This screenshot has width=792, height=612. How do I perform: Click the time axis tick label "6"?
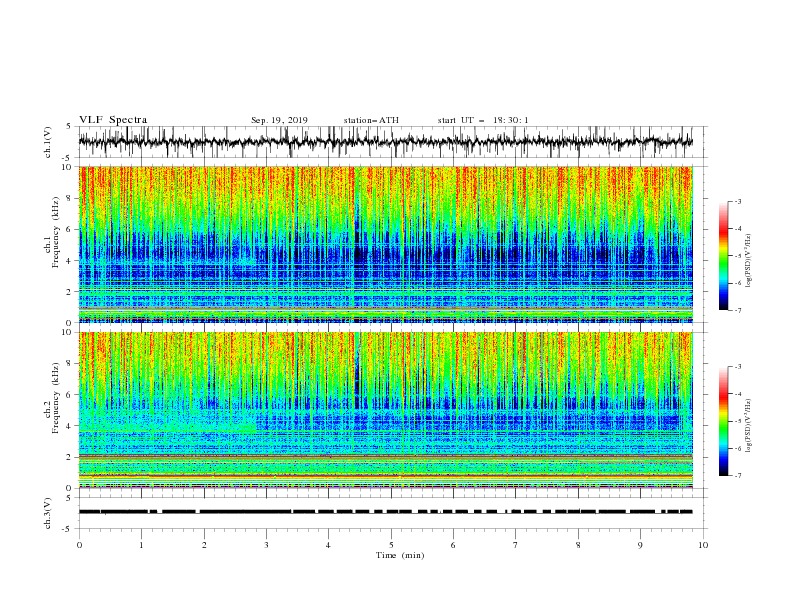[x=453, y=545]
